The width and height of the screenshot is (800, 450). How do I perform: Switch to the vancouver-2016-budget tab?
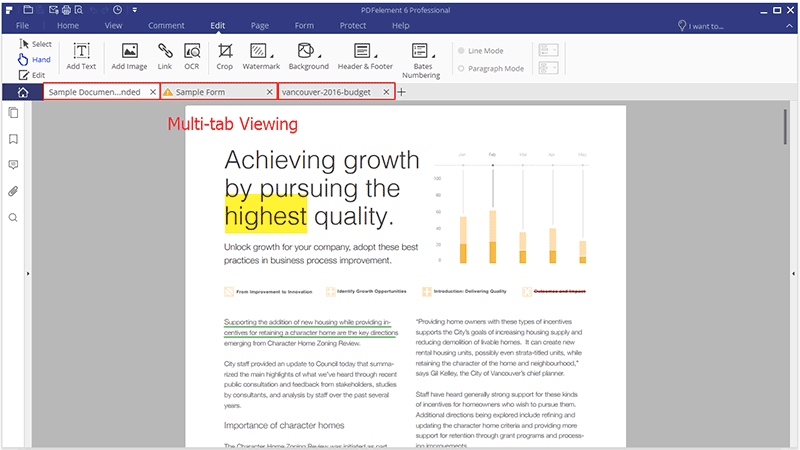click(327, 92)
